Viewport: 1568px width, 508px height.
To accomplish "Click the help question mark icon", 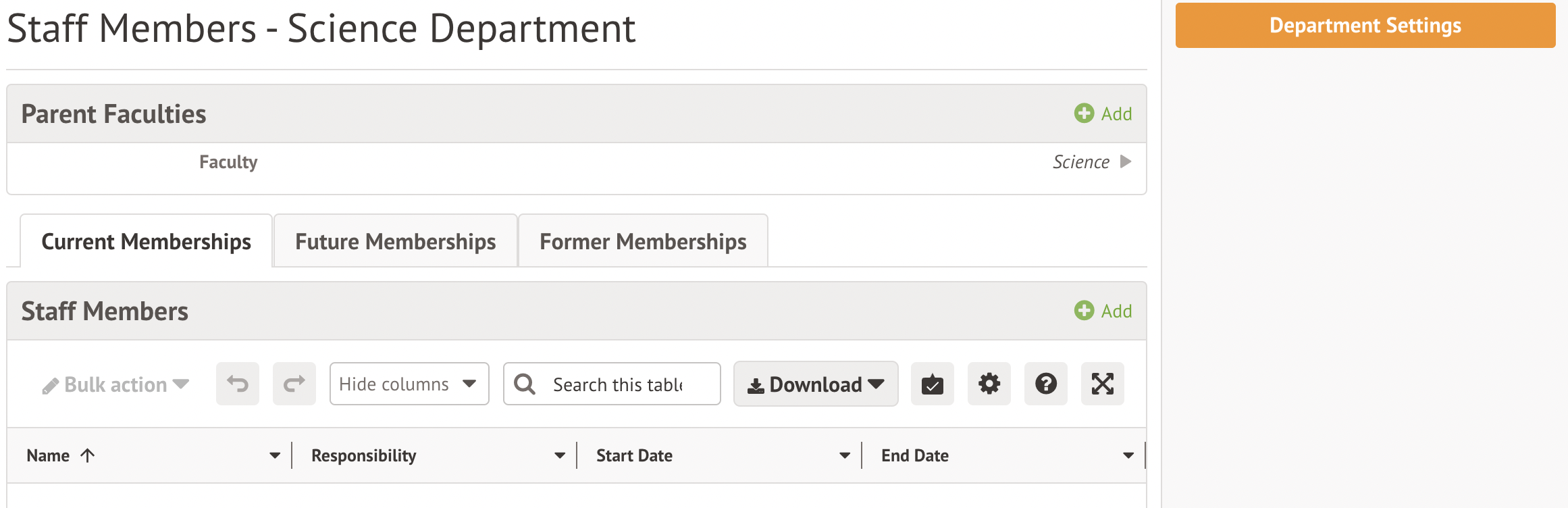I will (1046, 384).
